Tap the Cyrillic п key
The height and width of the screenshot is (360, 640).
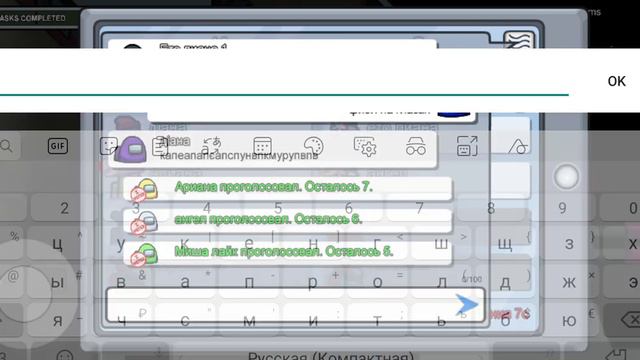pos(249,282)
